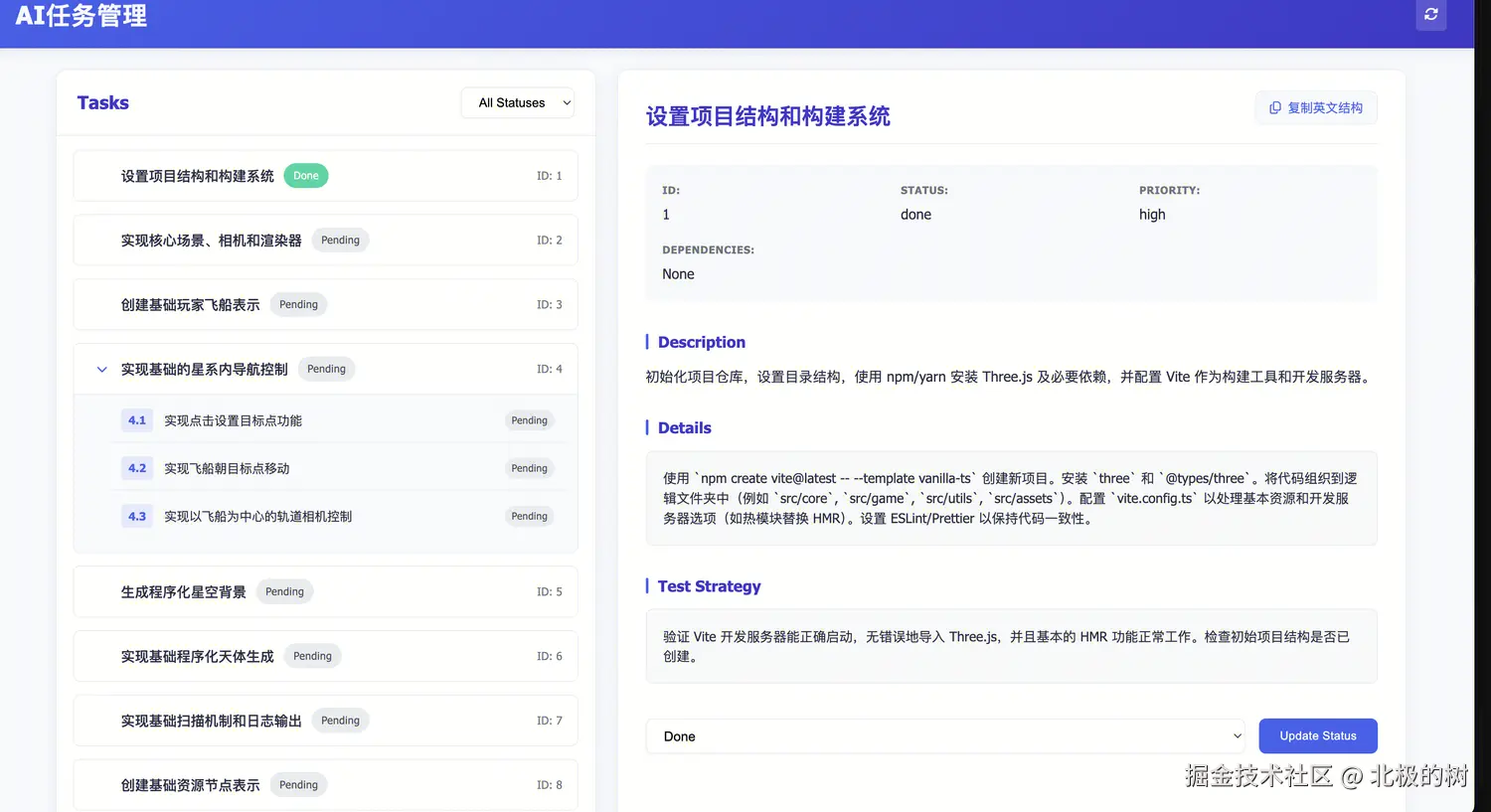Click the priority value high
The width and height of the screenshot is (1491, 812).
coord(1152,215)
